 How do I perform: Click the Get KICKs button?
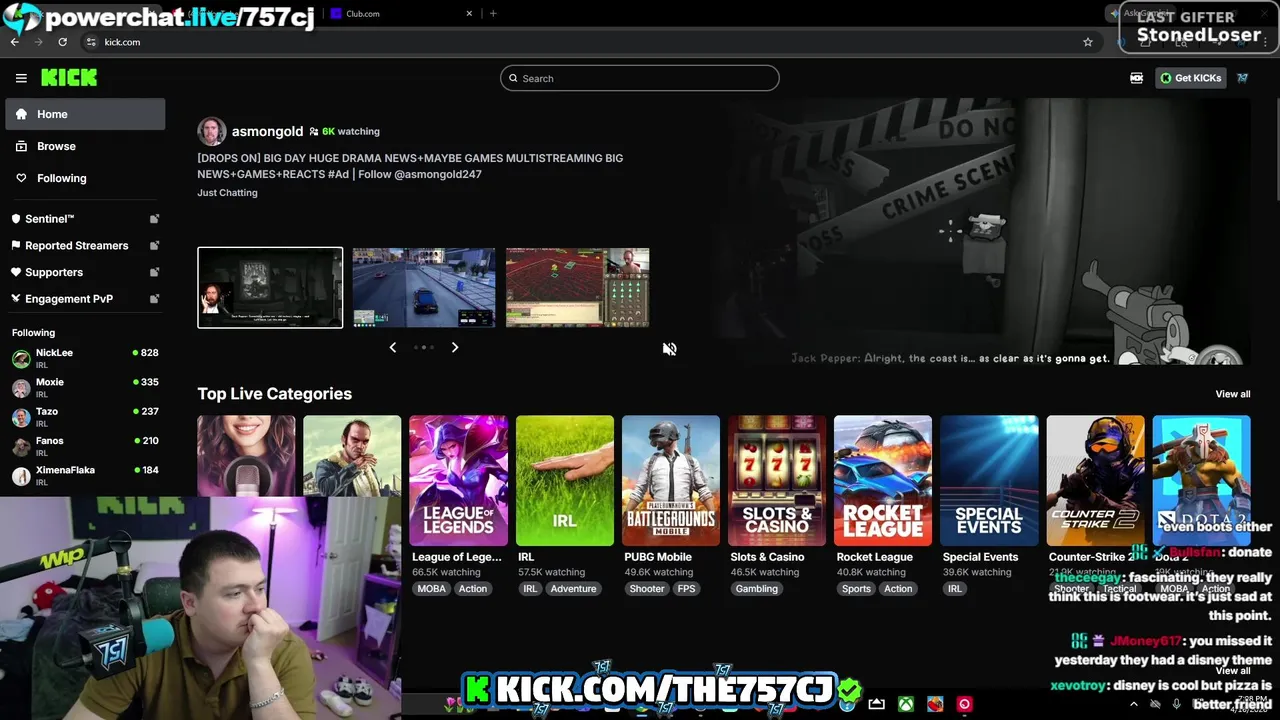1190,78
